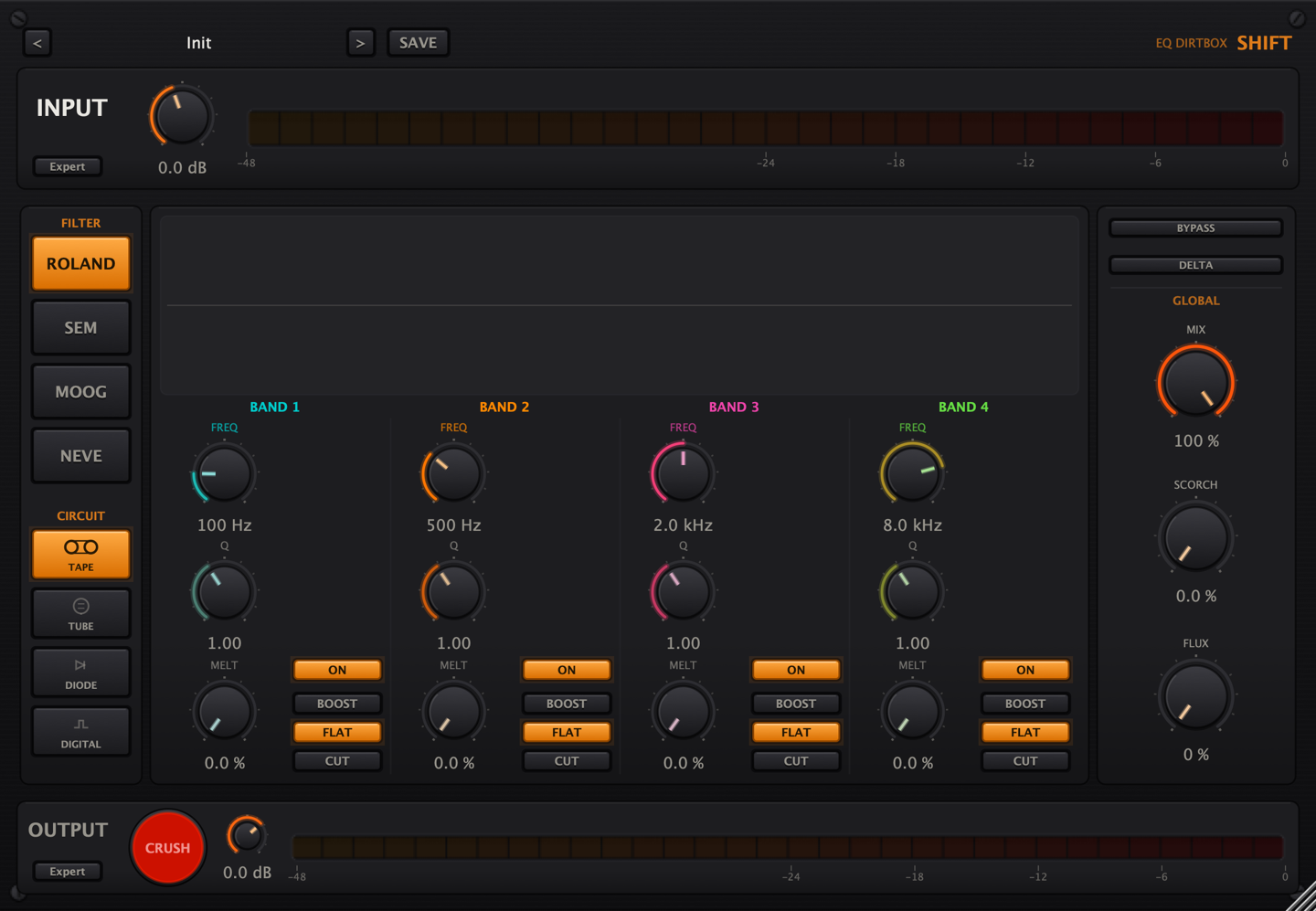Click Band 4 Q knob

[x=912, y=591]
